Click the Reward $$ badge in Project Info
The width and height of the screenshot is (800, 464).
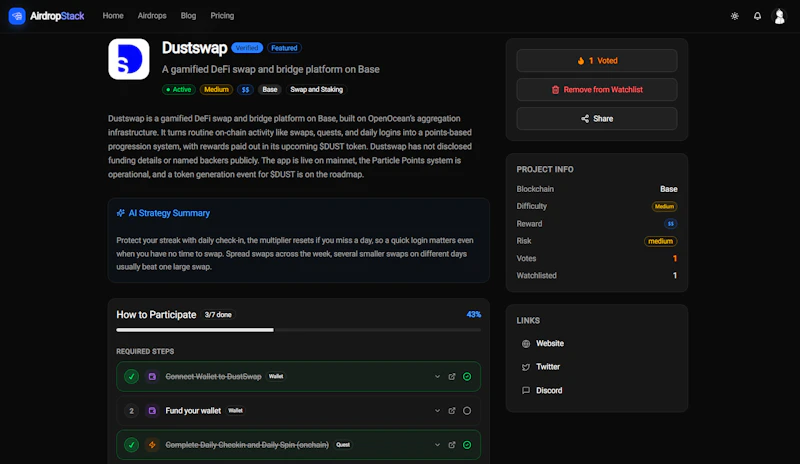point(670,224)
